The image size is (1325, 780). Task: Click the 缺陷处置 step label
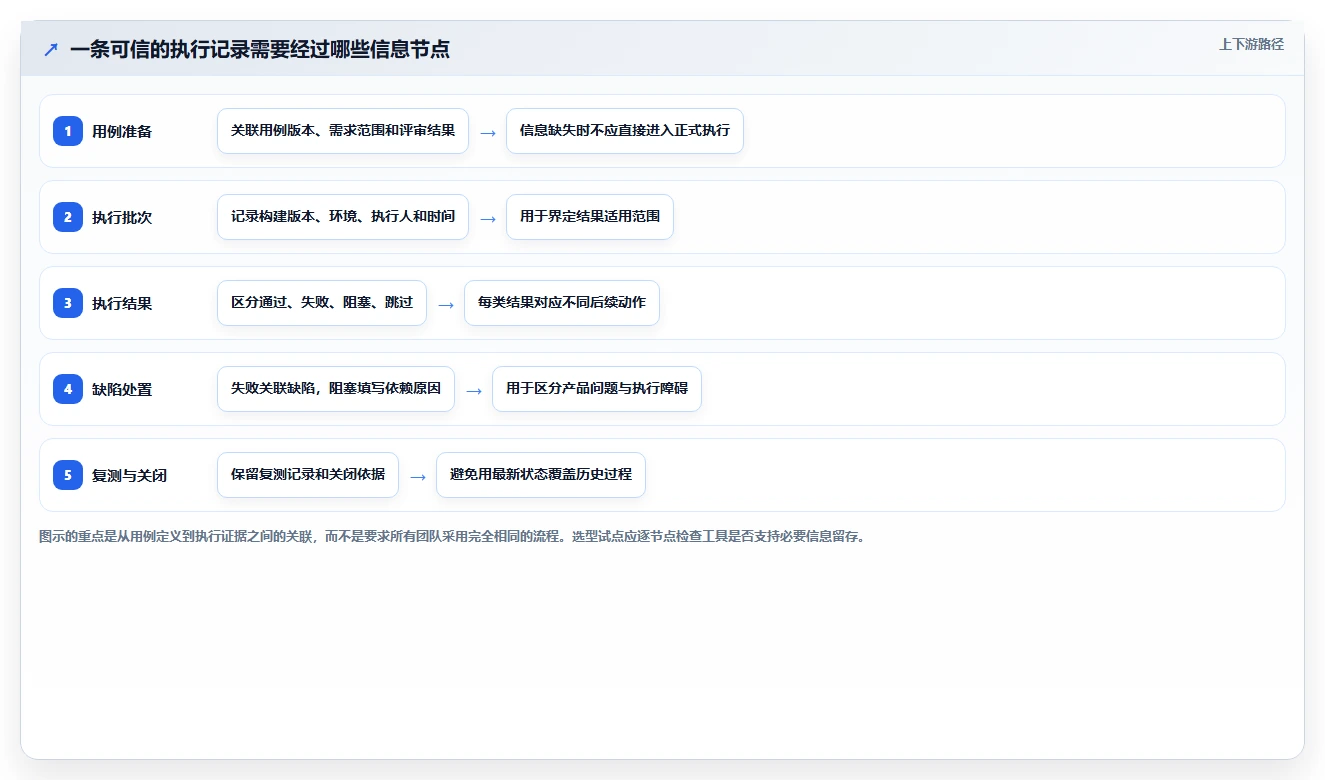point(122,389)
